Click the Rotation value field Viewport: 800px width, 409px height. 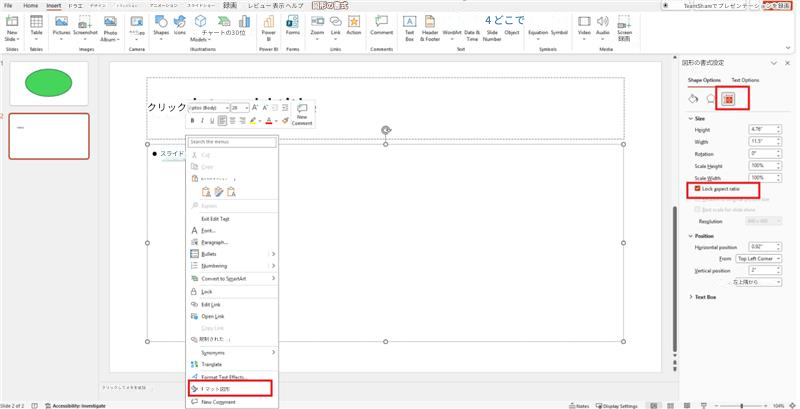pos(762,154)
